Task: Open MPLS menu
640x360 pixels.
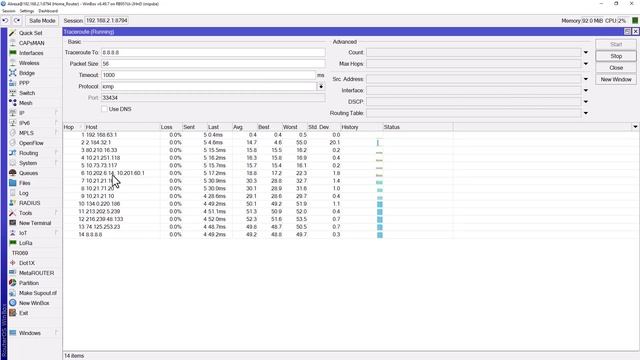Action: (26, 133)
